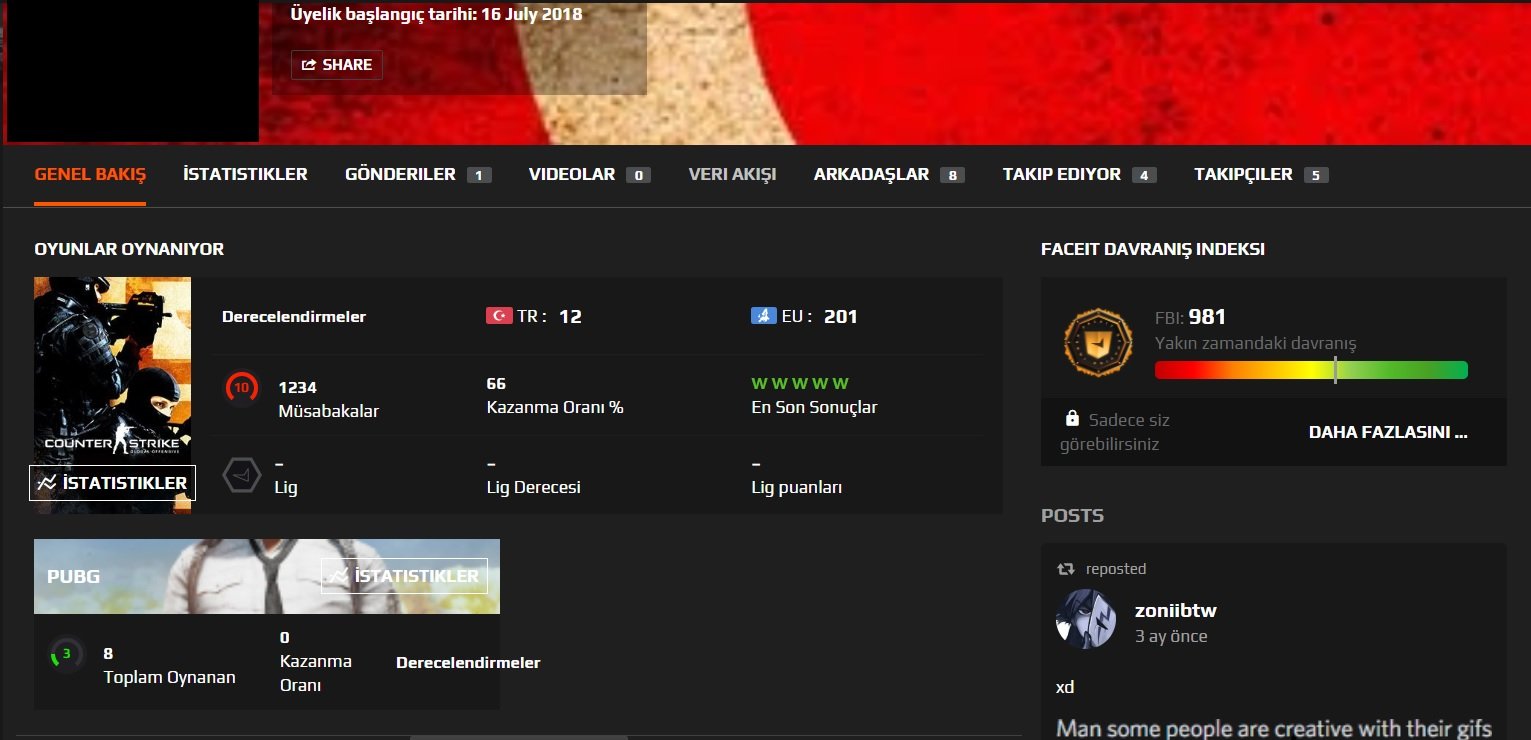Open the GENEL BAKIŞ tab

click(90, 174)
